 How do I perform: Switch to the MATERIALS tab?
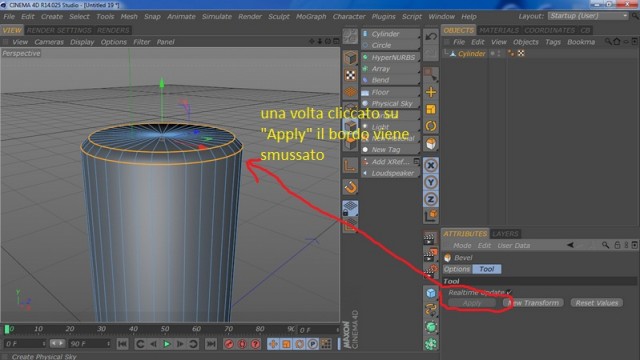point(499,30)
